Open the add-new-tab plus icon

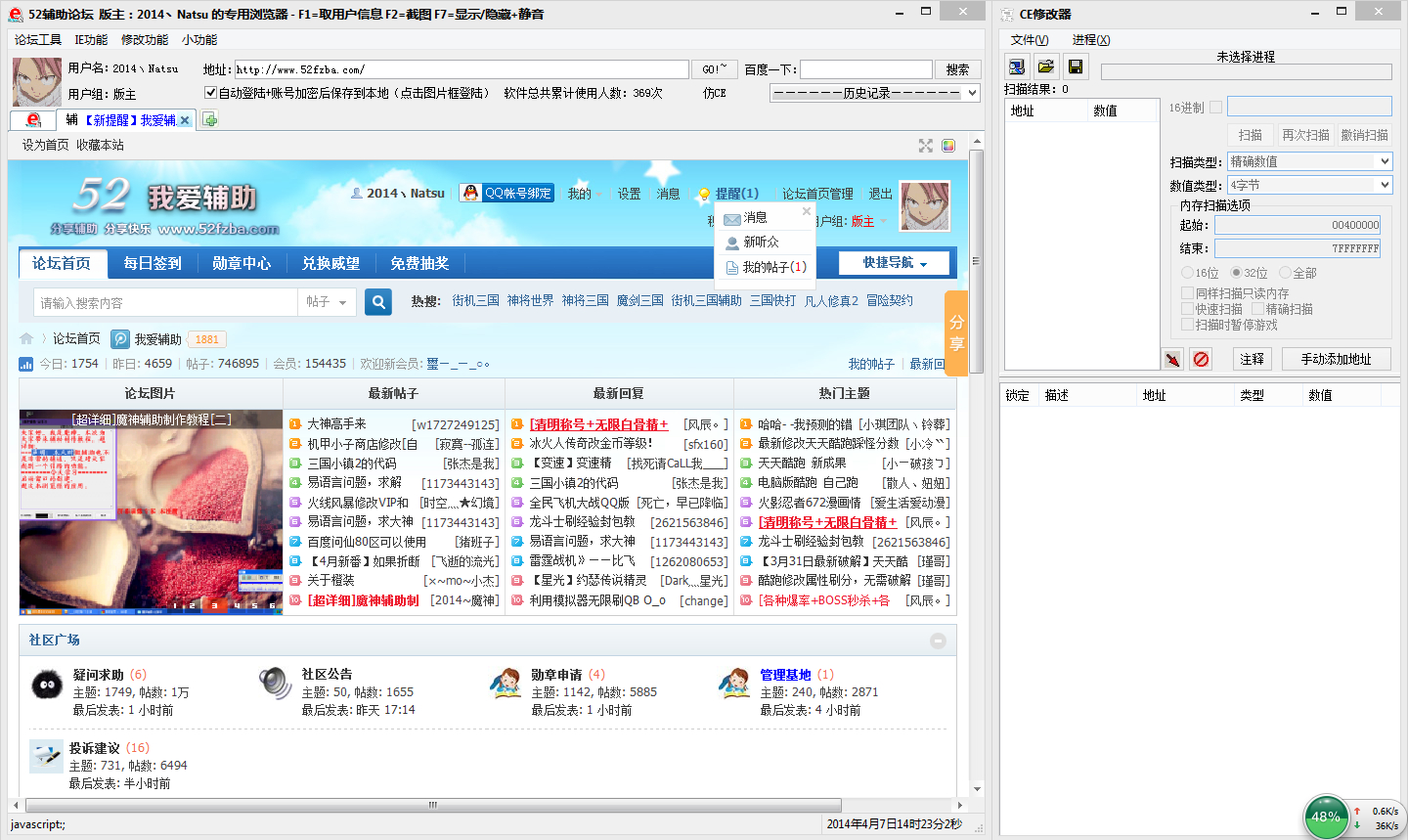(x=209, y=120)
